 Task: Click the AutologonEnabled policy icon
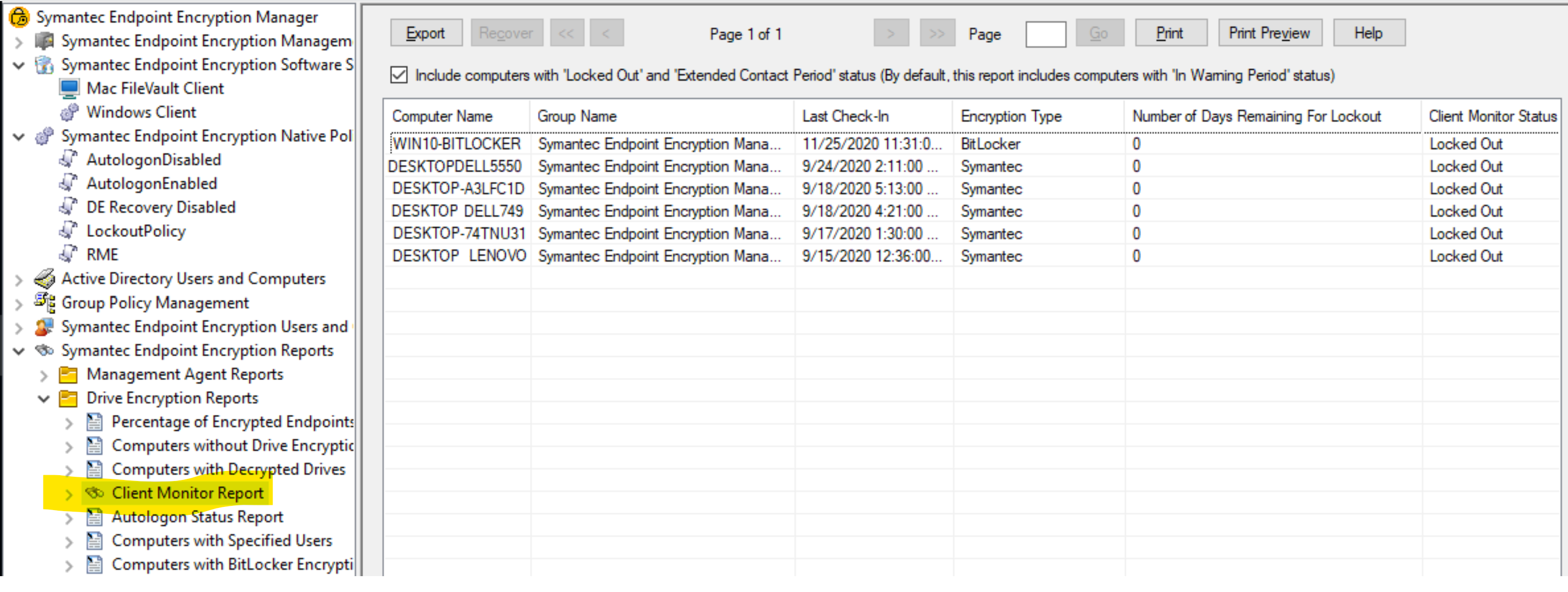68,183
